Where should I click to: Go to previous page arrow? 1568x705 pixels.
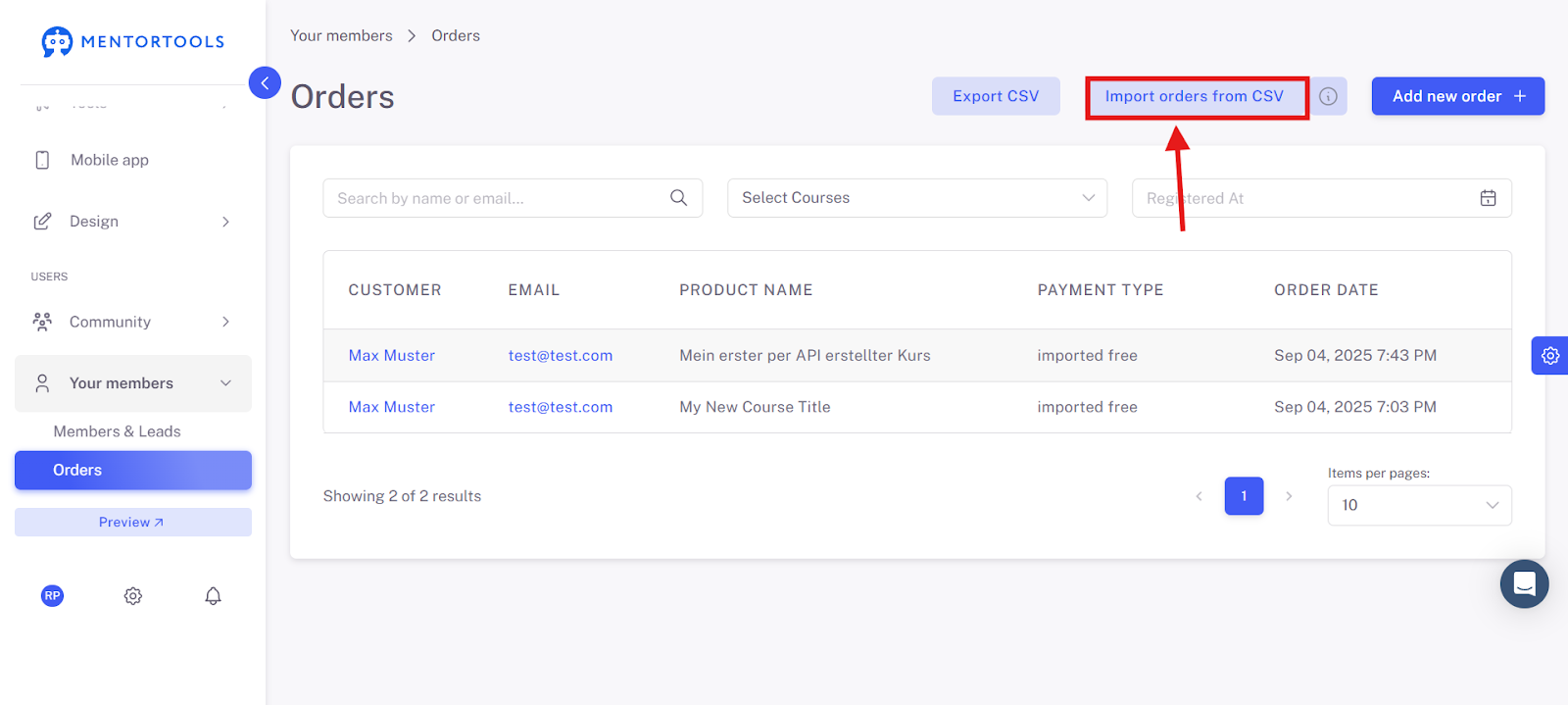1199,496
